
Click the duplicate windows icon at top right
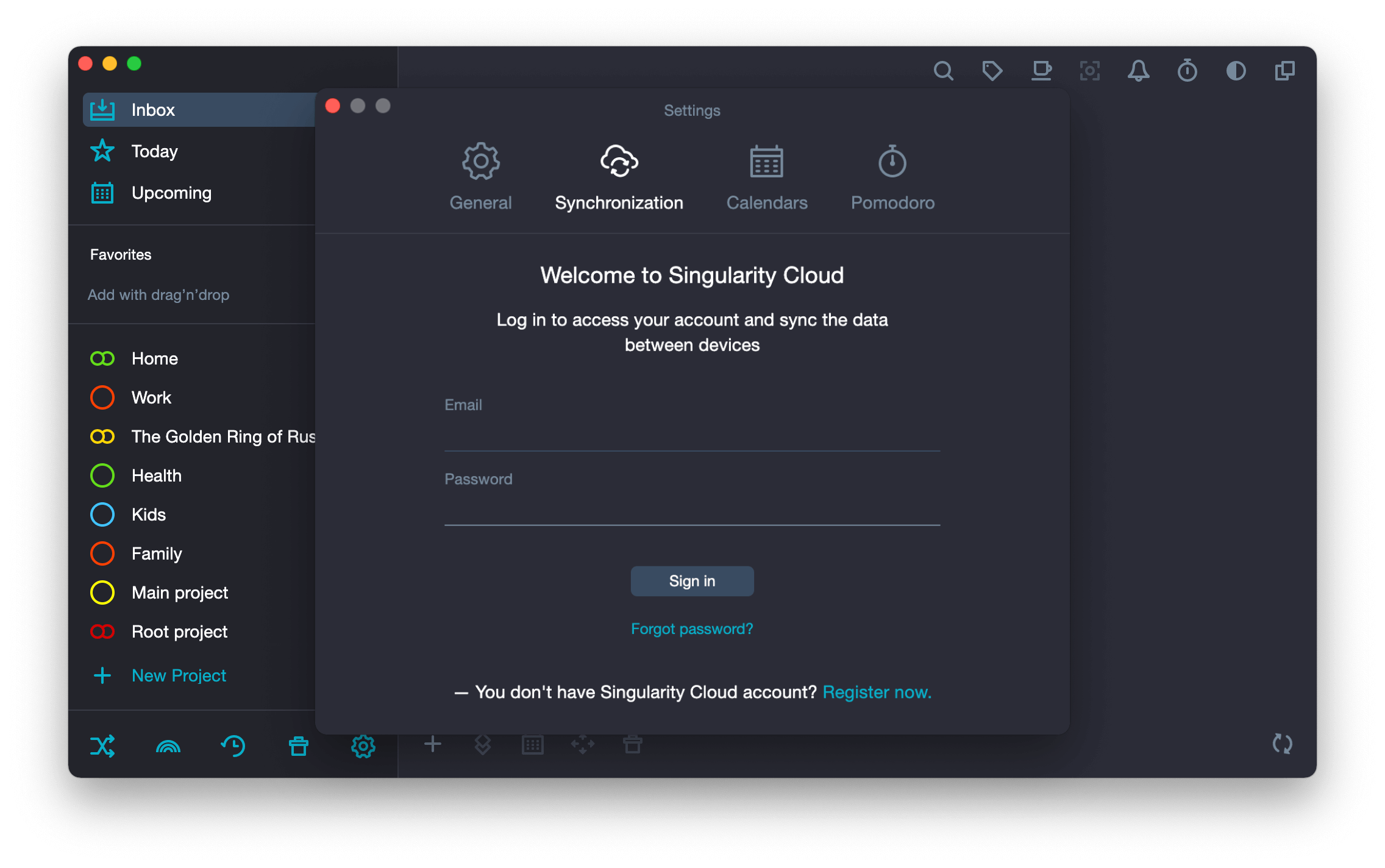pyautogui.click(x=1284, y=71)
